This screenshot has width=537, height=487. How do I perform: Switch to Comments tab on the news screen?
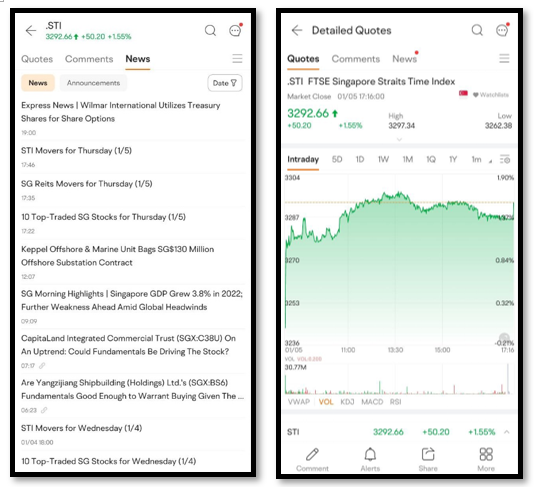(x=89, y=59)
